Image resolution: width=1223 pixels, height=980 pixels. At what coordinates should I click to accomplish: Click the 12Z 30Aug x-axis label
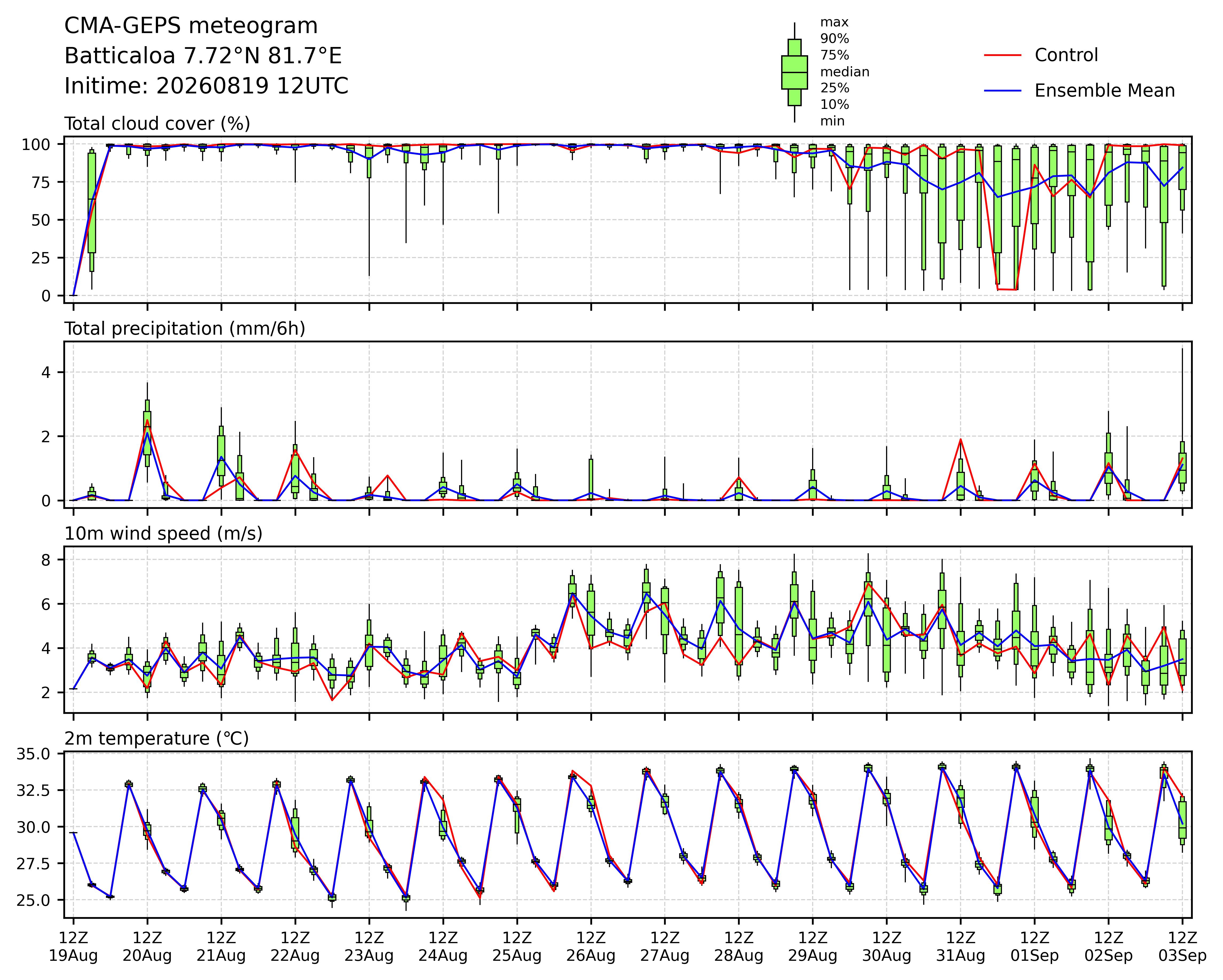(x=887, y=947)
